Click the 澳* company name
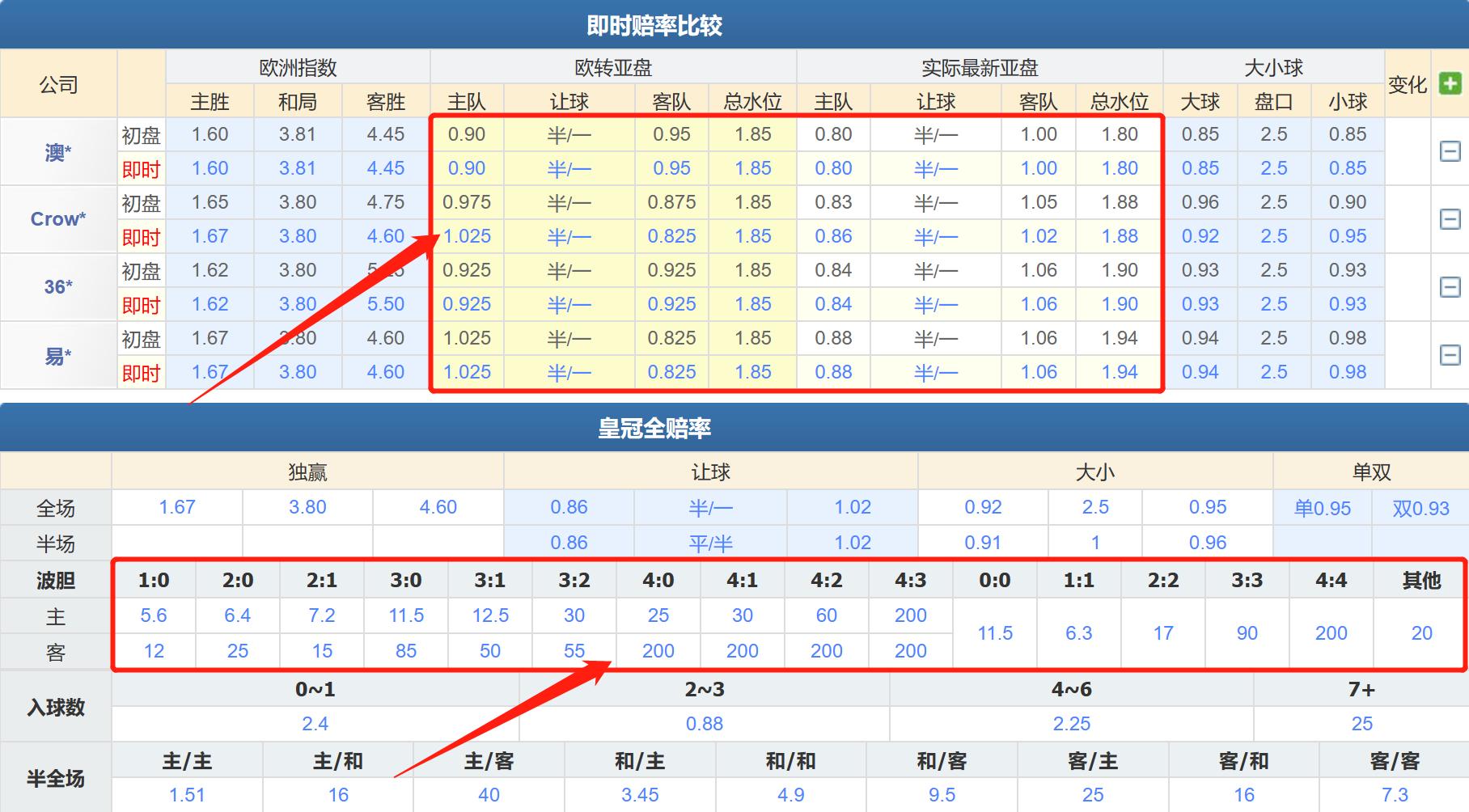This screenshot has height=812, width=1469. [57, 151]
